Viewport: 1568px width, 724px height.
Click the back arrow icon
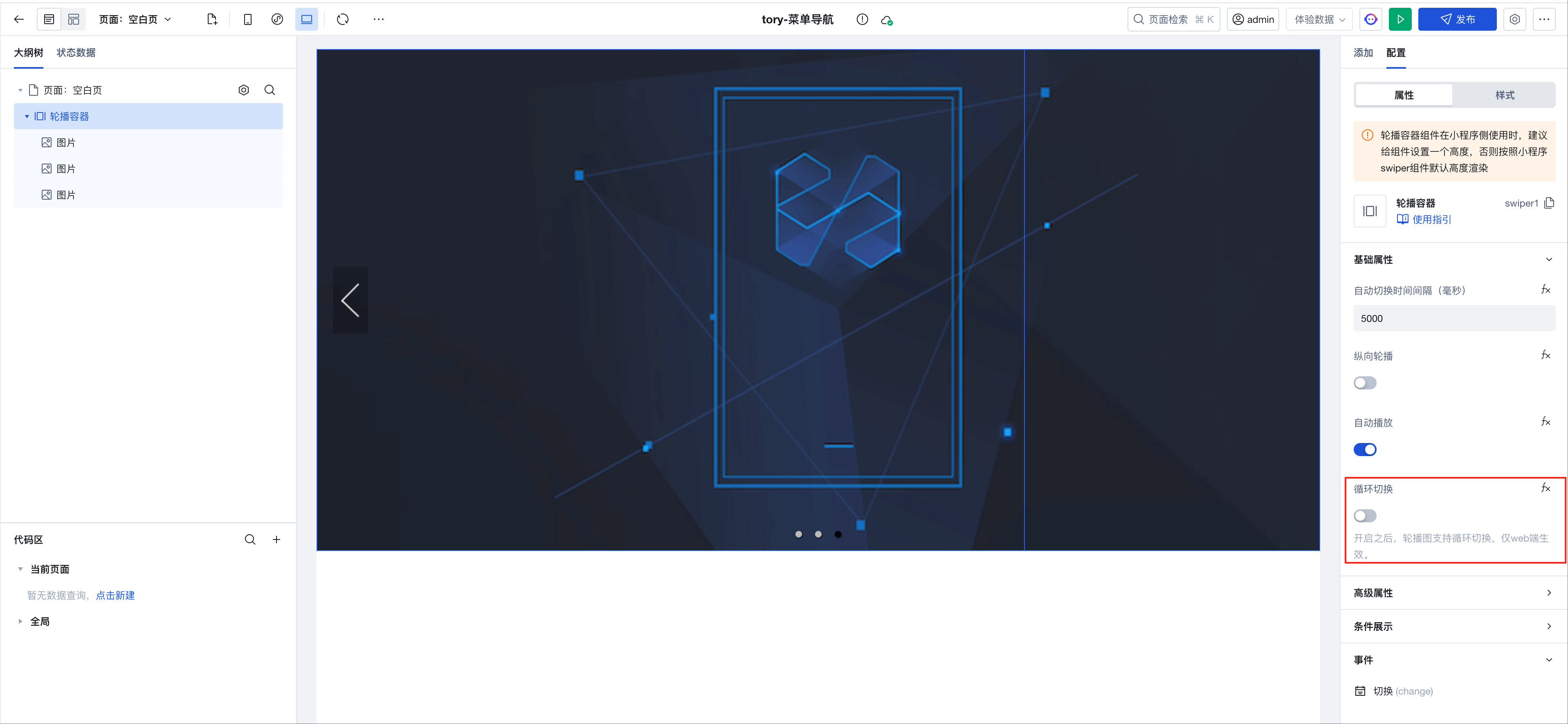pyautogui.click(x=19, y=20)
